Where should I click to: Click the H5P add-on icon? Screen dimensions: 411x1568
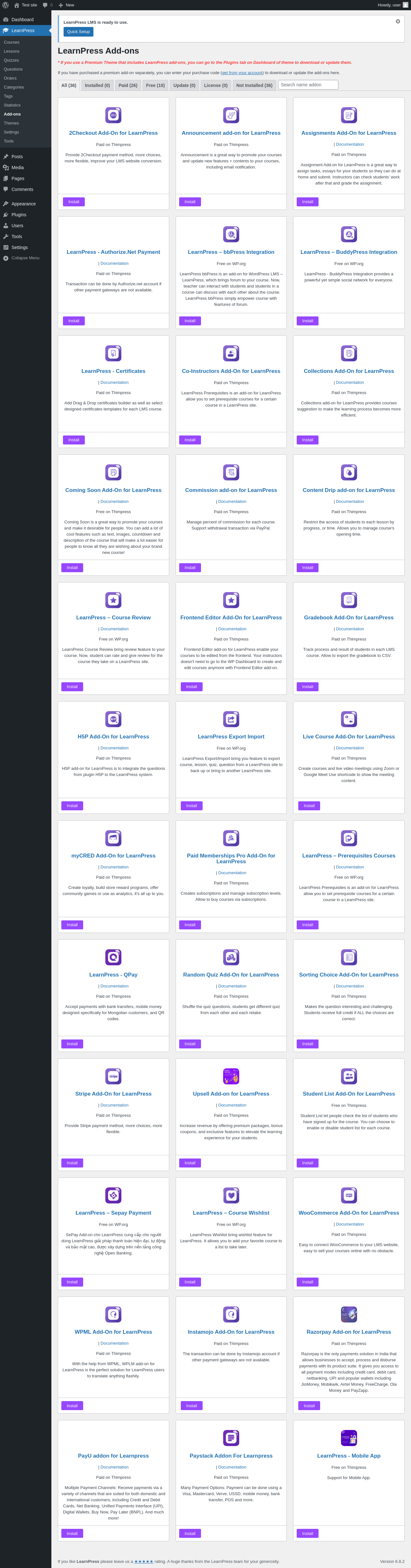[113, 719]
